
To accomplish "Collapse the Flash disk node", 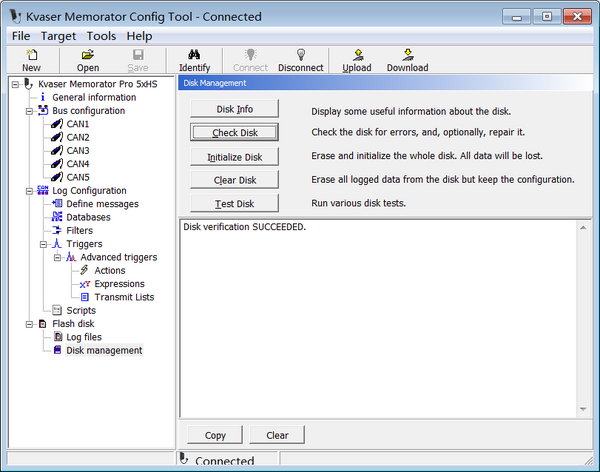I will click(29, 324).
